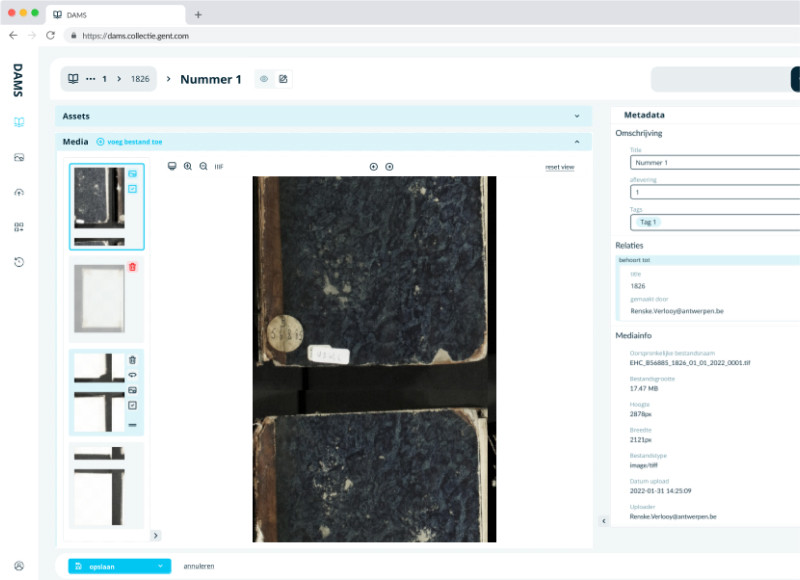Viewport: 800px width, 580px height.
Task: Click the main book cover image in viewer
Action: tap(374, 359)
